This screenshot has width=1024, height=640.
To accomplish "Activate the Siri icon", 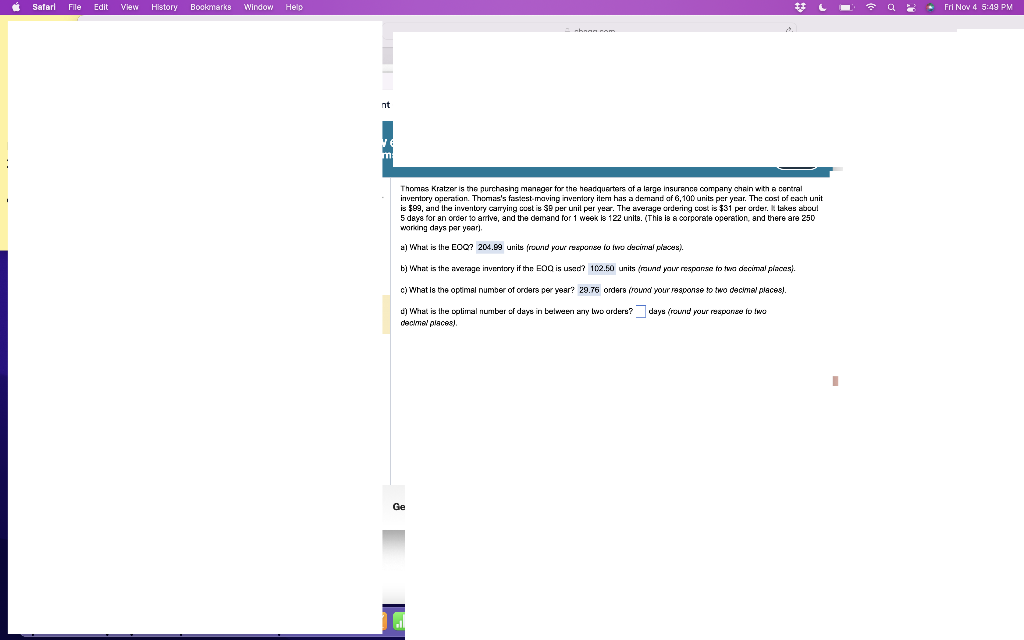I will click(930, 7).
